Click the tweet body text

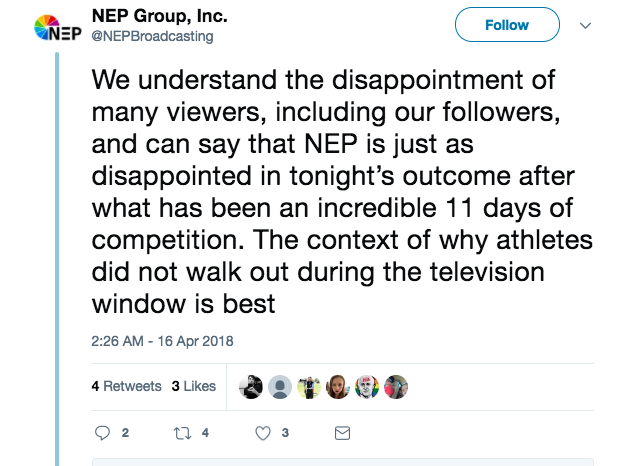(342, 192)
